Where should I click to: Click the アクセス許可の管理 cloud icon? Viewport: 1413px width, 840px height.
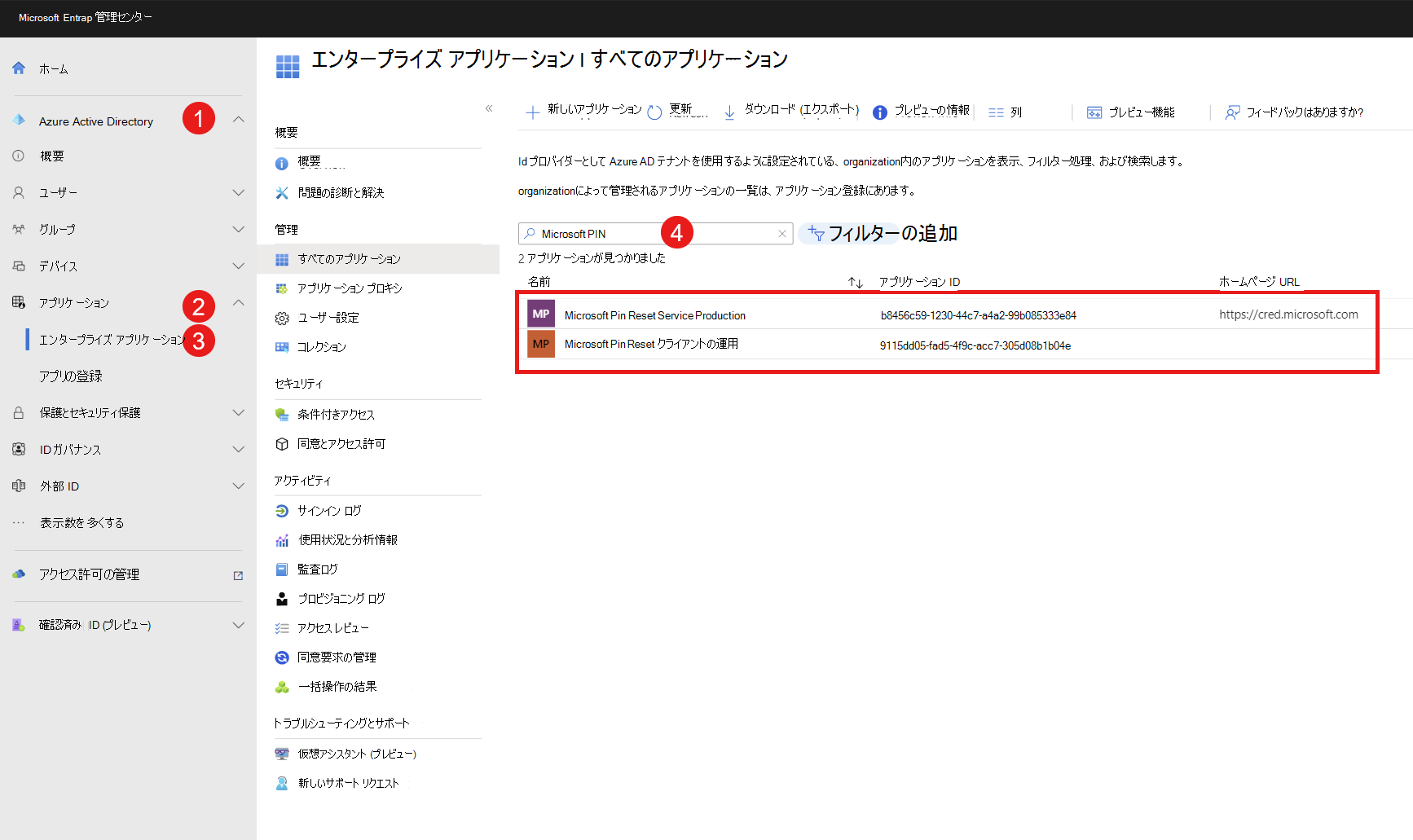click(19, 574)
